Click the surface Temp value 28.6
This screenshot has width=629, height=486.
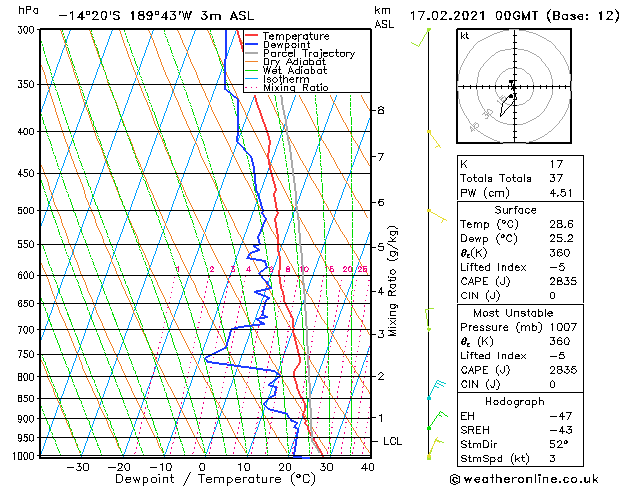pyautogui.click(x=561, y=224)
